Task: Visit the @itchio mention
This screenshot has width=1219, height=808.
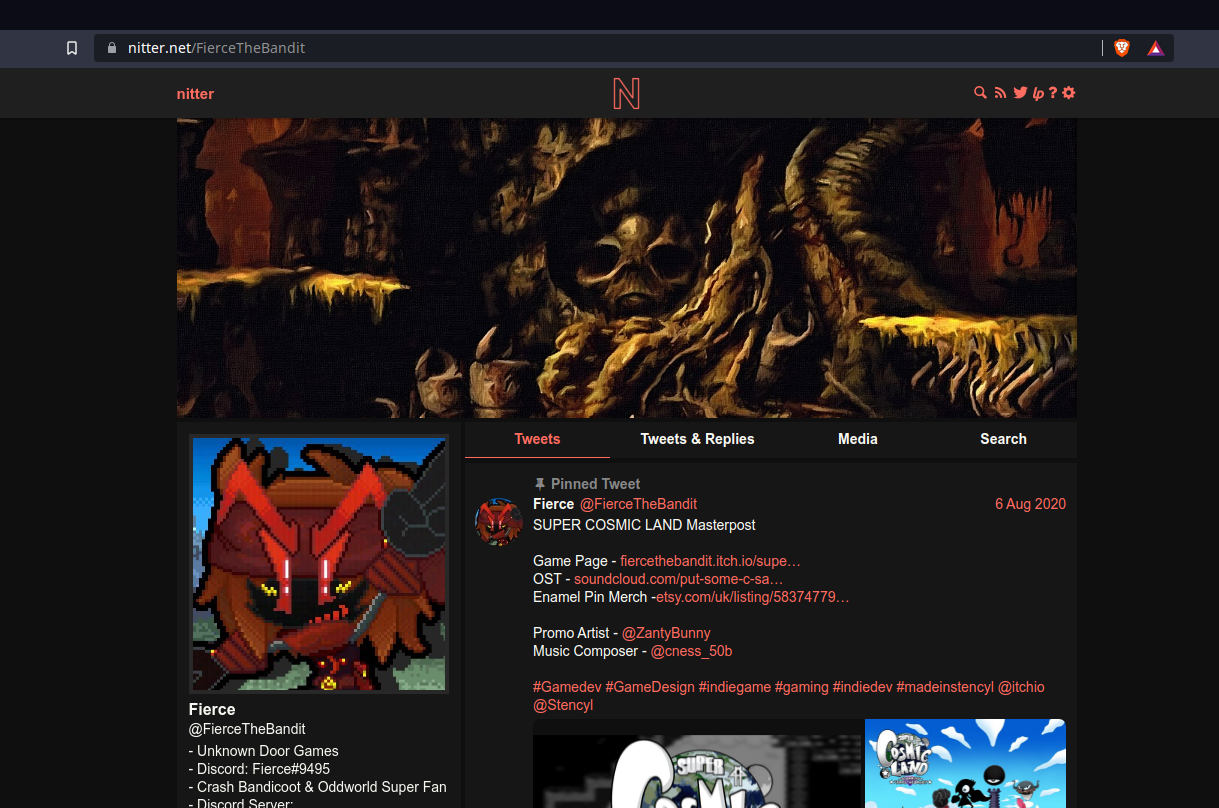Action: coord(1021,687)
